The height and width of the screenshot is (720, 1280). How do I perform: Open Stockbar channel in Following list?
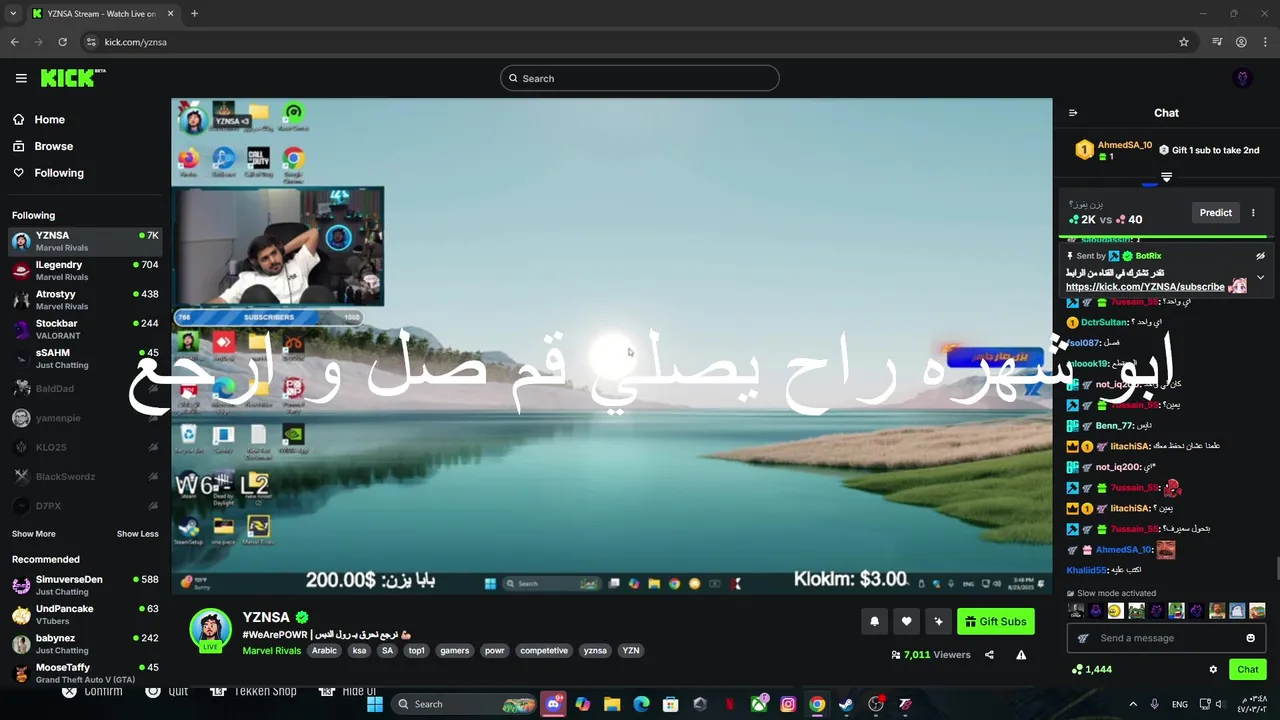84,329
